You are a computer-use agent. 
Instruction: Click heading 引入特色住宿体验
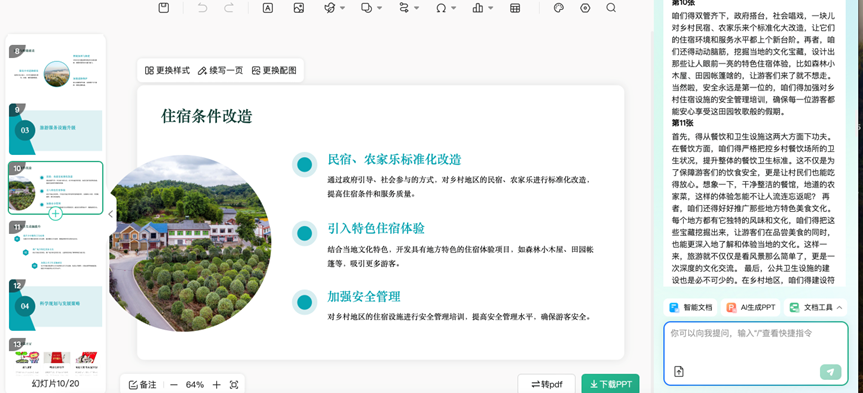tap(376, 228)
